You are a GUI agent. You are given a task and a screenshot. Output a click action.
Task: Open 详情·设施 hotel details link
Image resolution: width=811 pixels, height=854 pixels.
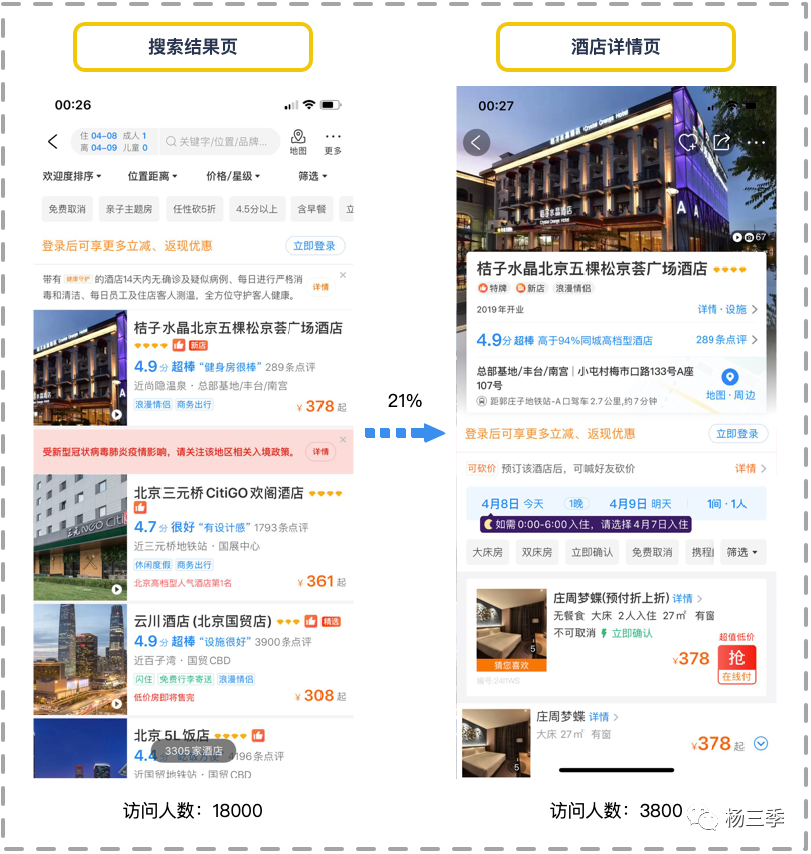click(728, 309)
